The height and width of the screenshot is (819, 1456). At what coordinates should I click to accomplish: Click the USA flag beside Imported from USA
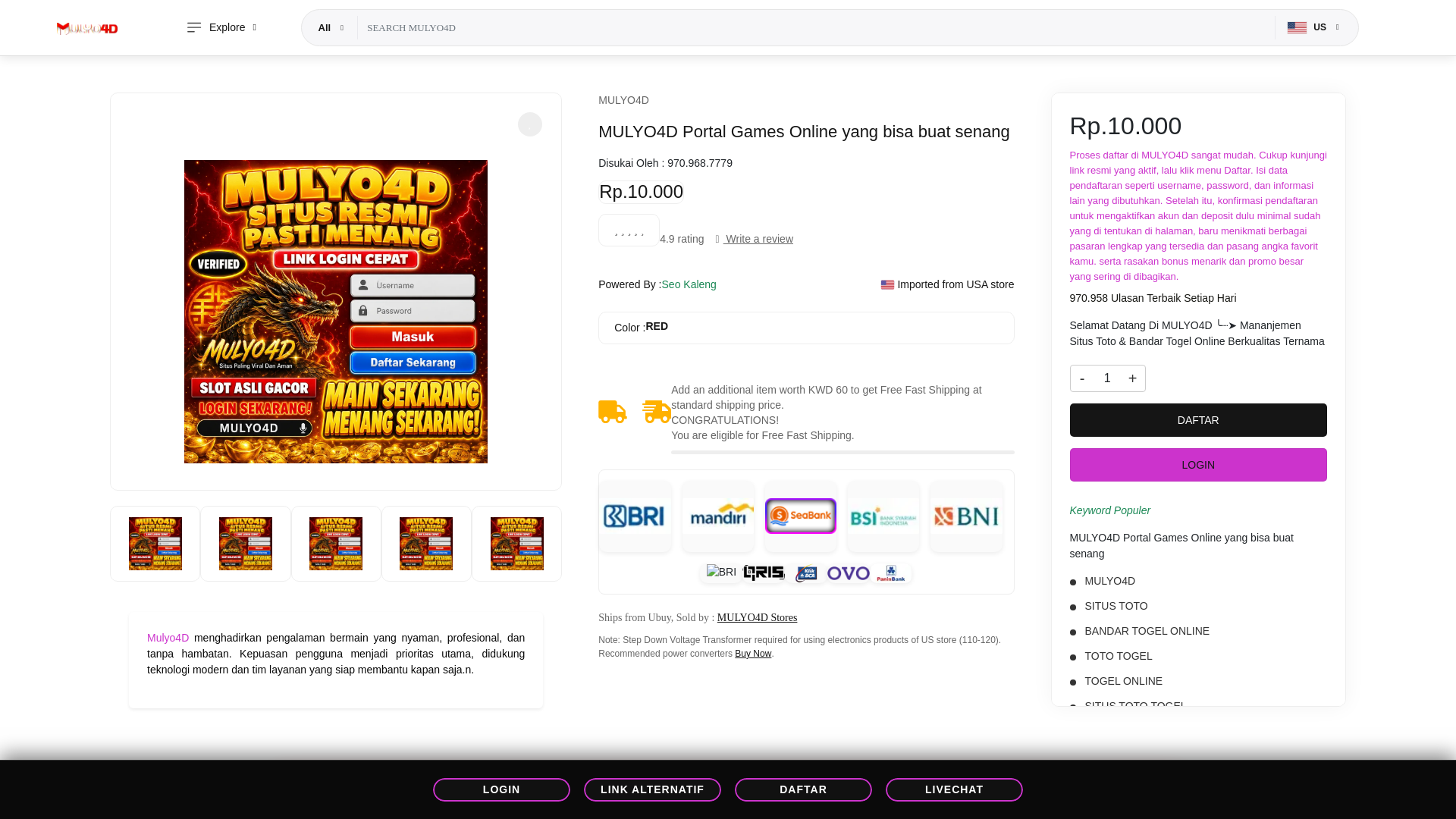pyautogui.click(x=887, y=285)
